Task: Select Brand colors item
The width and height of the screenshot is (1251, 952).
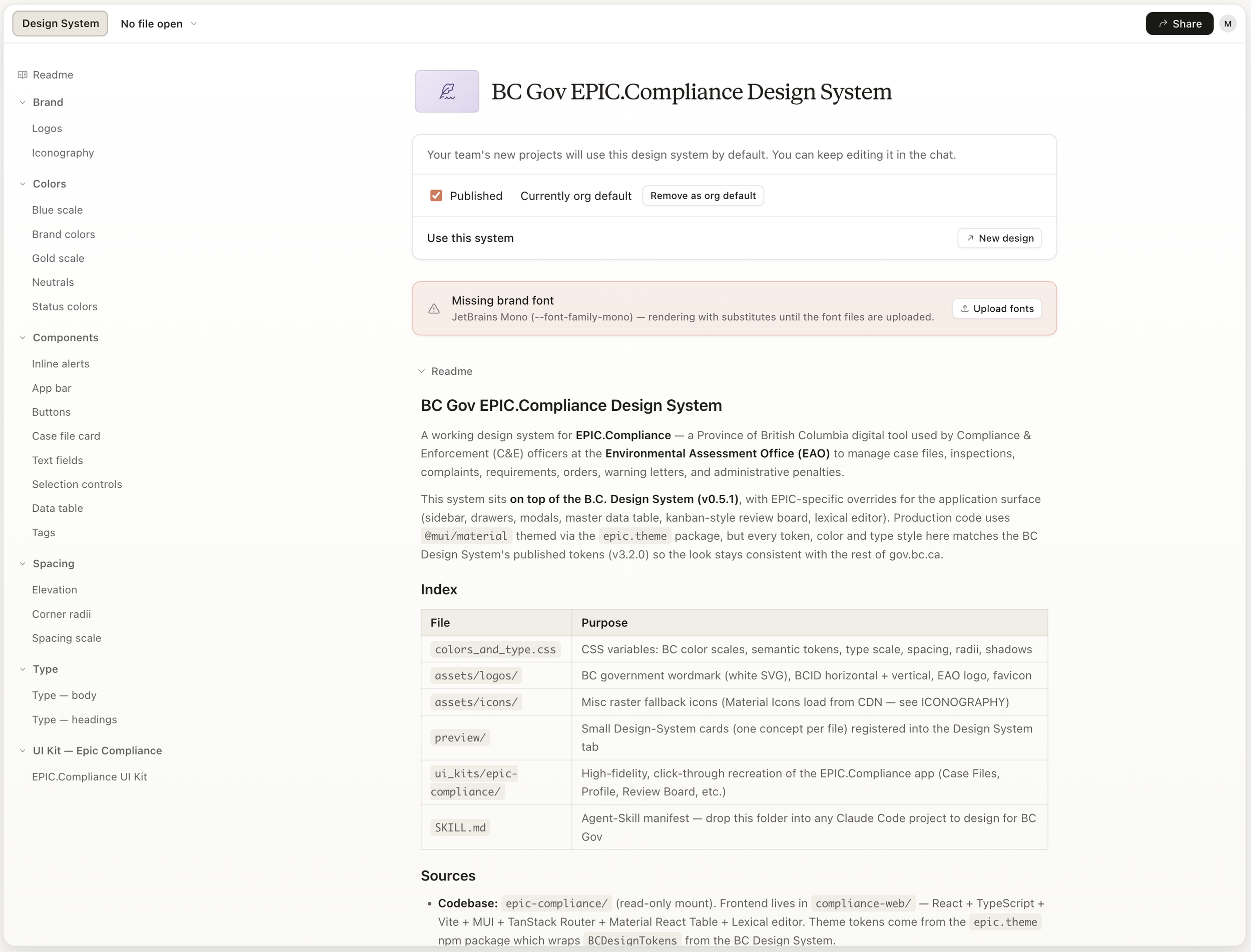Action: point(64,235)
